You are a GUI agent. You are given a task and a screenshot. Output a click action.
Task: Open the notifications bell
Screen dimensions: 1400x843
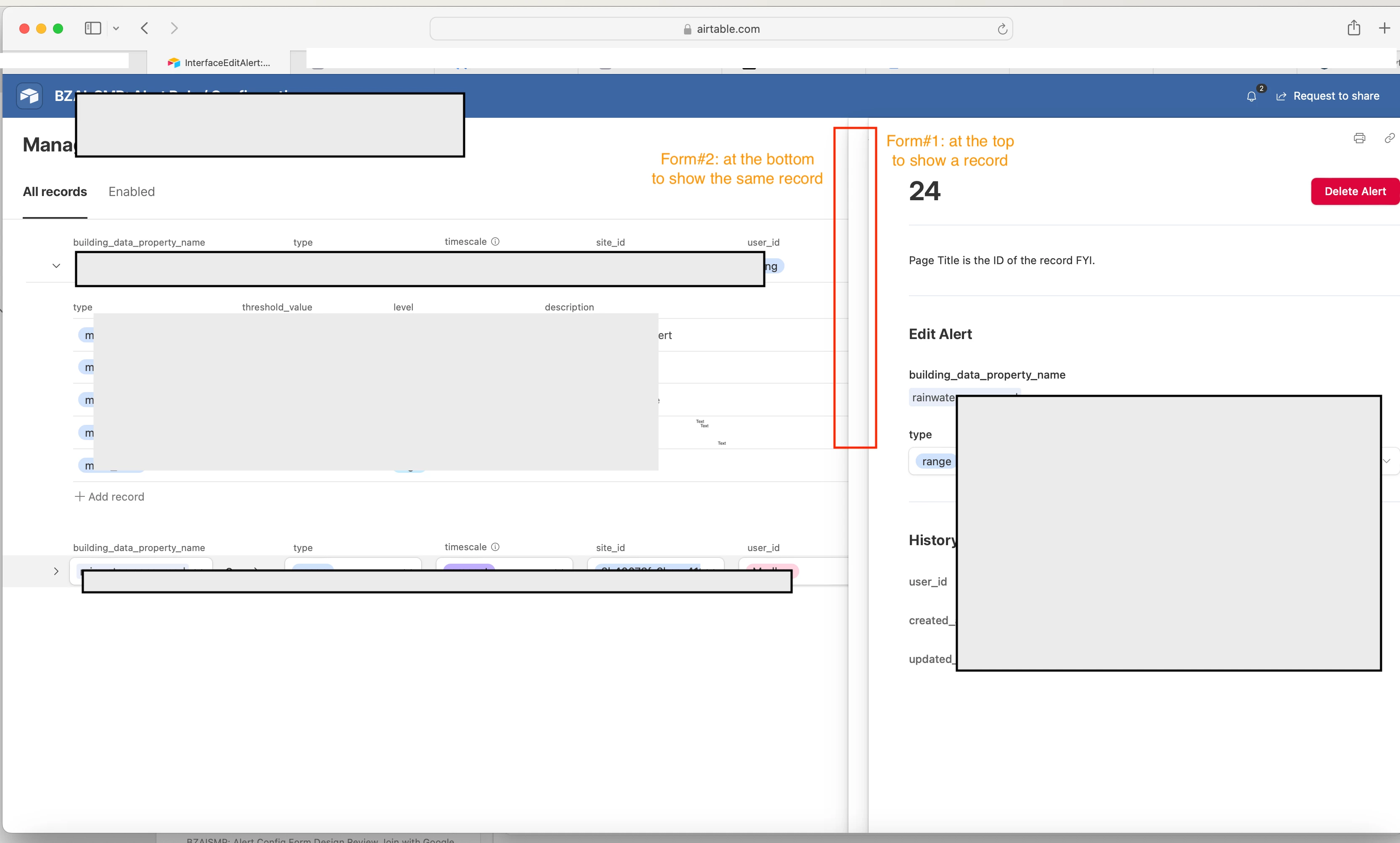[1251, 97]
